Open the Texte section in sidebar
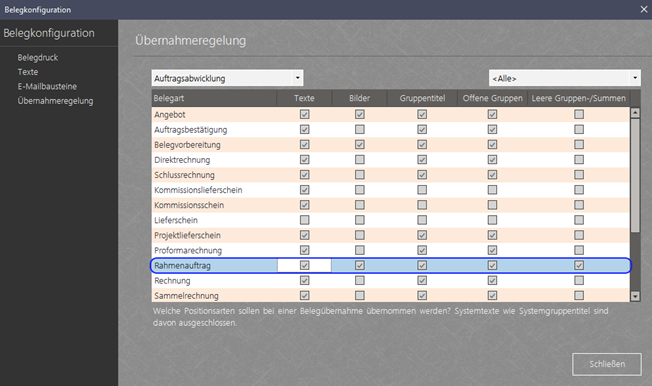The width and height of the screenshot is (652, 386). tap(27, 72)
